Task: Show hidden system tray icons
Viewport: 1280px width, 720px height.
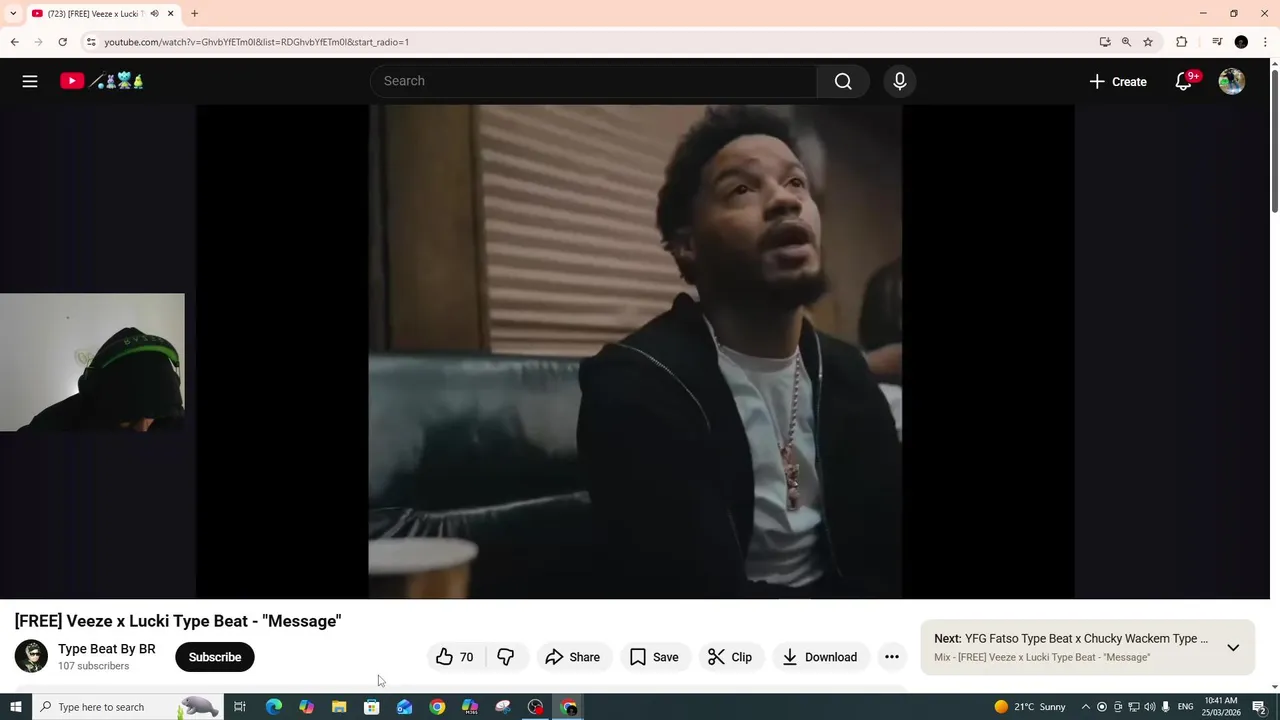Action: tap(1086, 707)
